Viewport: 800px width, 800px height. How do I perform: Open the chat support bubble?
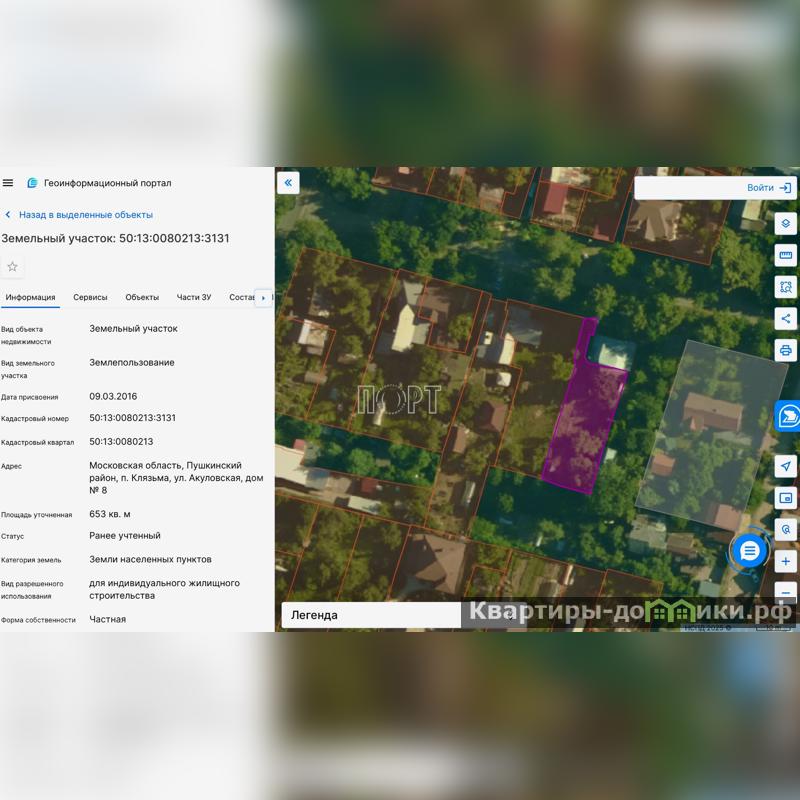click(x=750, y=551)
